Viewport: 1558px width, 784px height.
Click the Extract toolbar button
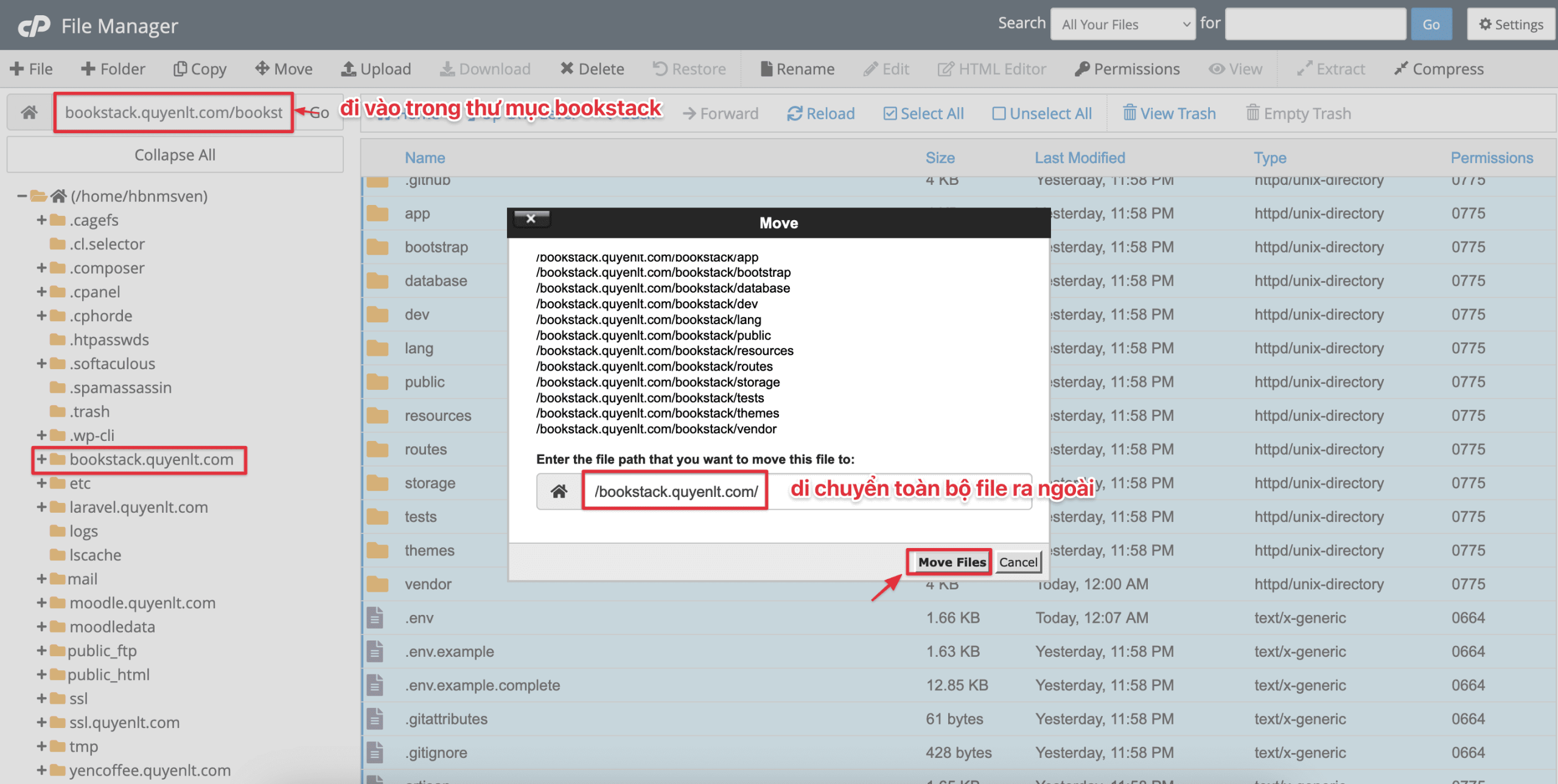[x=1331, y=69]
